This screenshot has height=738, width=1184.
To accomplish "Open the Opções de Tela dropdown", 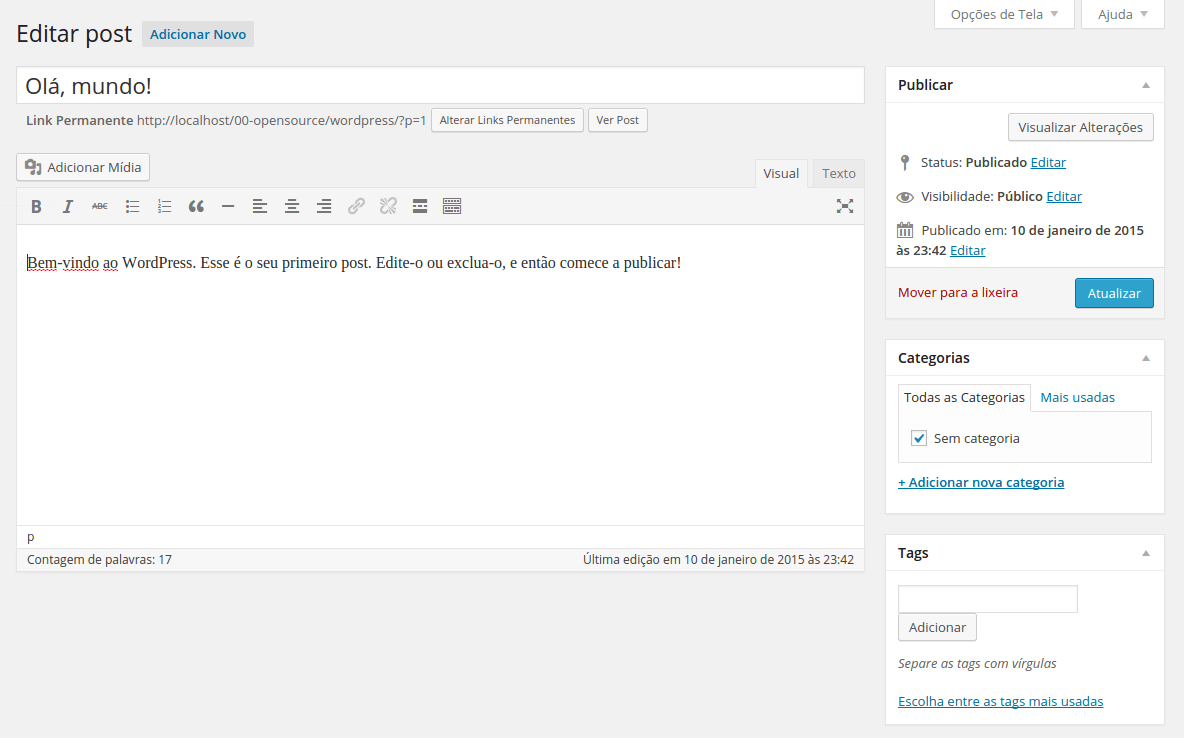I will point(1004,14).
